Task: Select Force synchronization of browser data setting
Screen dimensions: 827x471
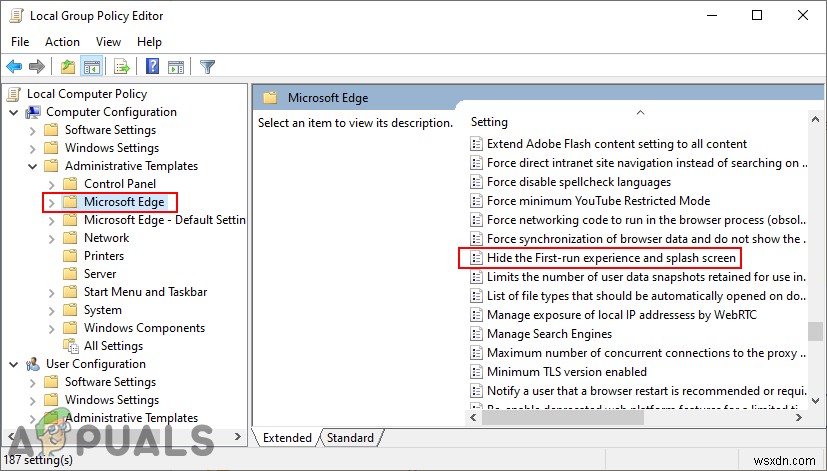Action: pos(646,239)
